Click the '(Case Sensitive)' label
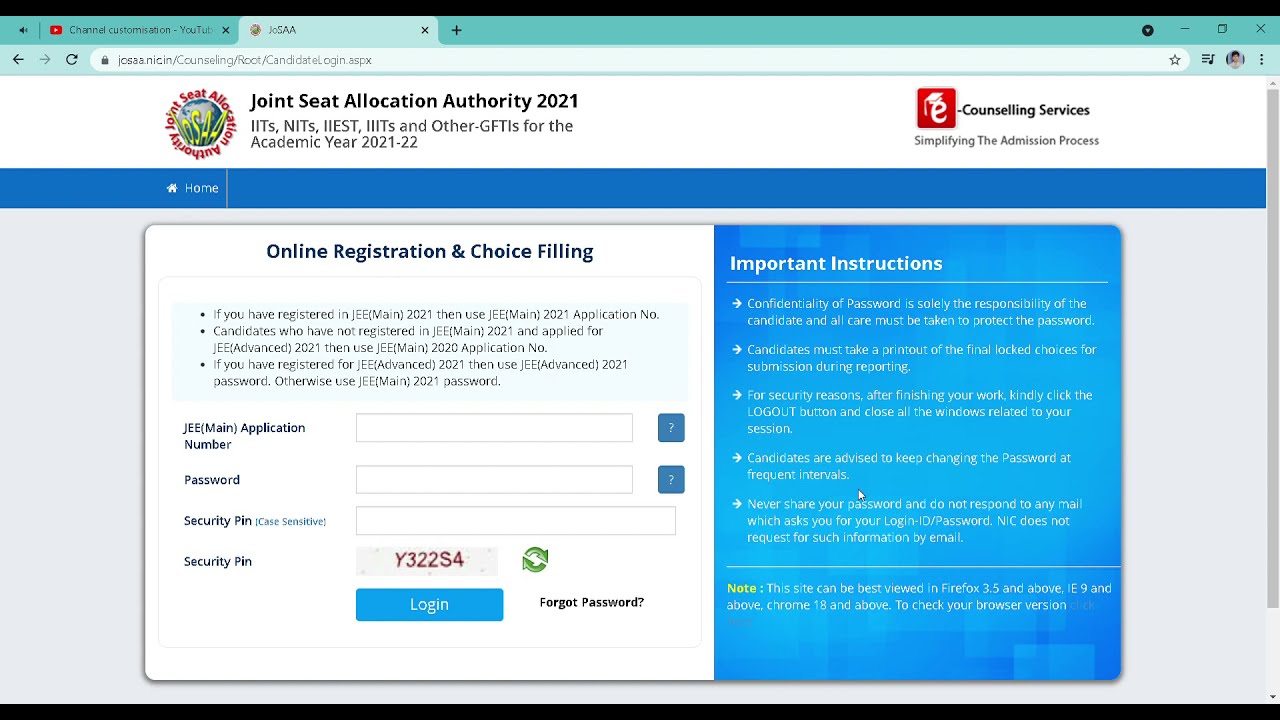This screenshot has width=1280, height=720. click(x=290, y=521)
